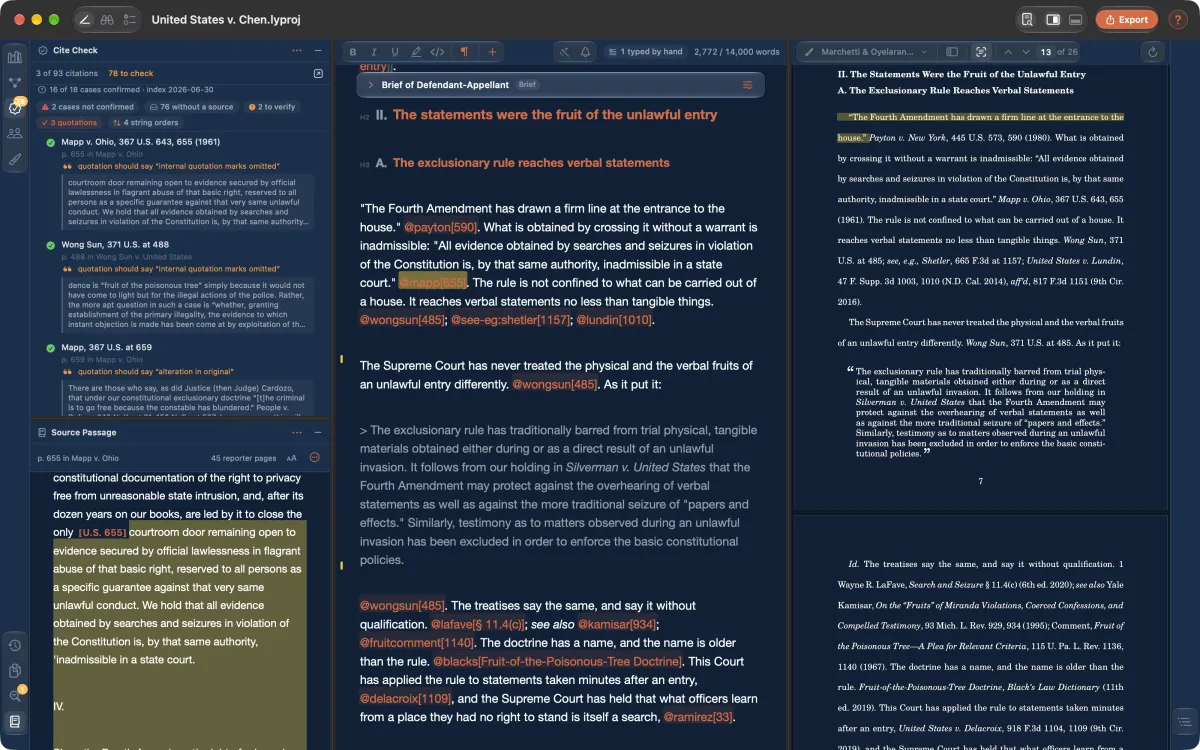Open the Marchetti & Oyelaran style dropdown

[x=866, y=52]
